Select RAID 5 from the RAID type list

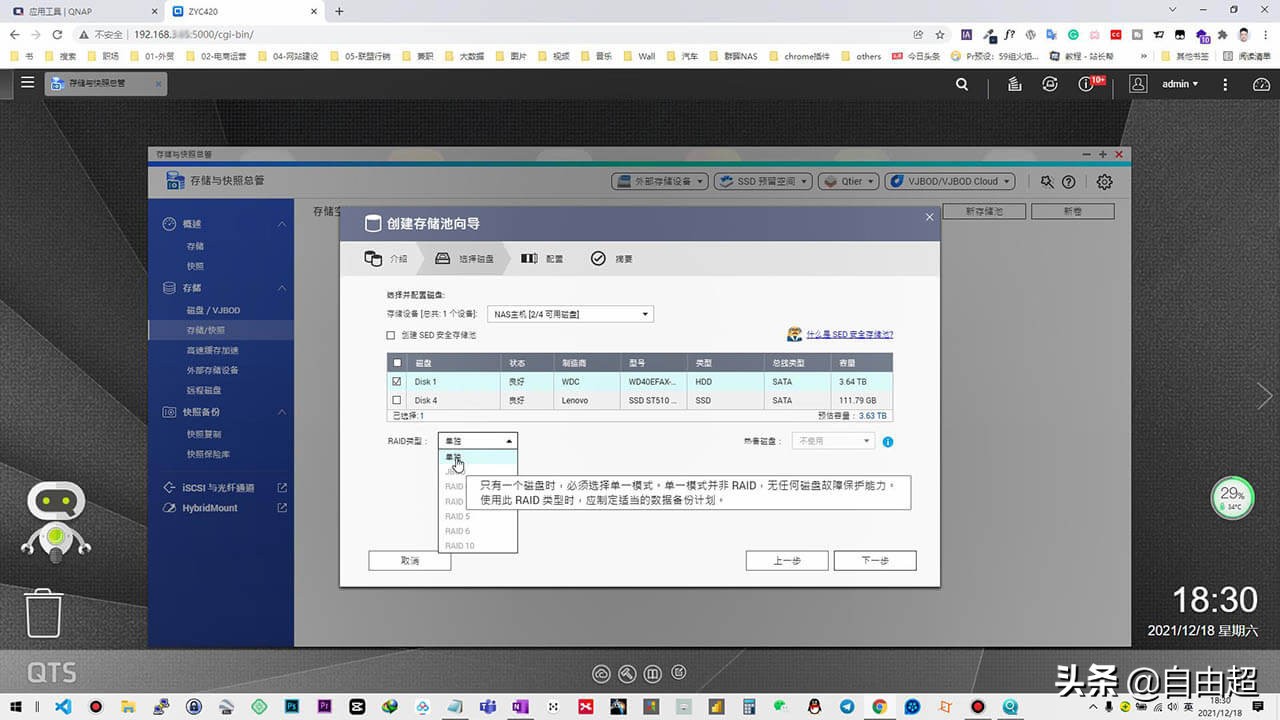pos(457,516)
